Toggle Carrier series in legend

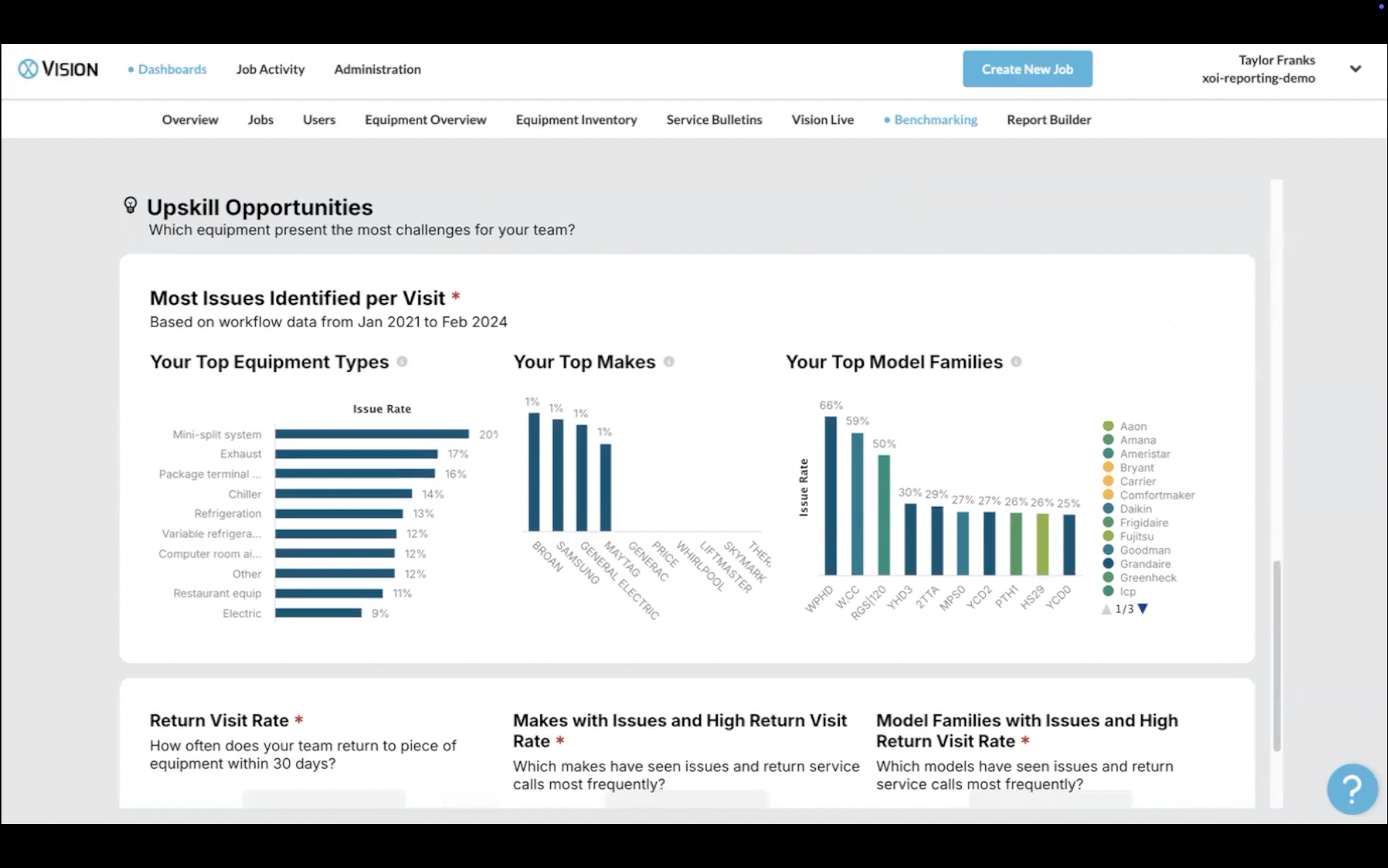tap(1137, 482)
